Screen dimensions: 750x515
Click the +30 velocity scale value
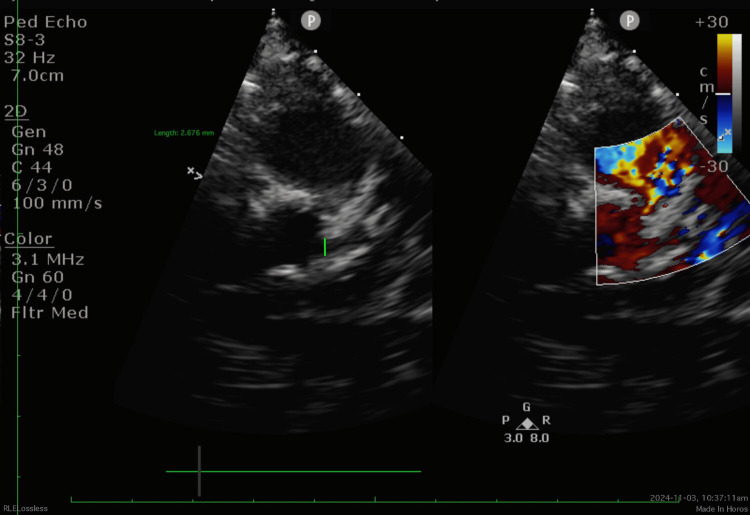711,22
